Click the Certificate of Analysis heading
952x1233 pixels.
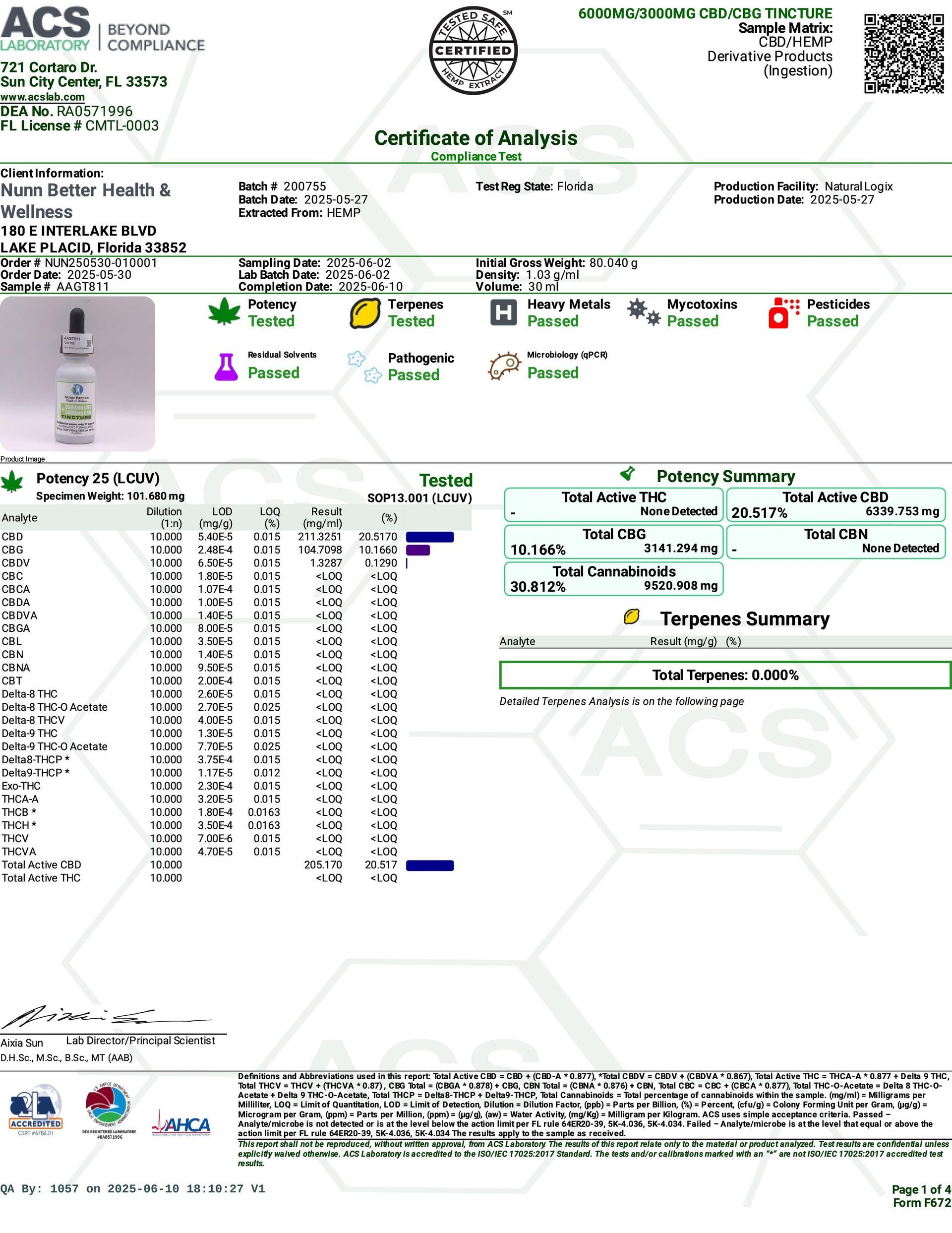pyautogui.click(x=476, y=138)
